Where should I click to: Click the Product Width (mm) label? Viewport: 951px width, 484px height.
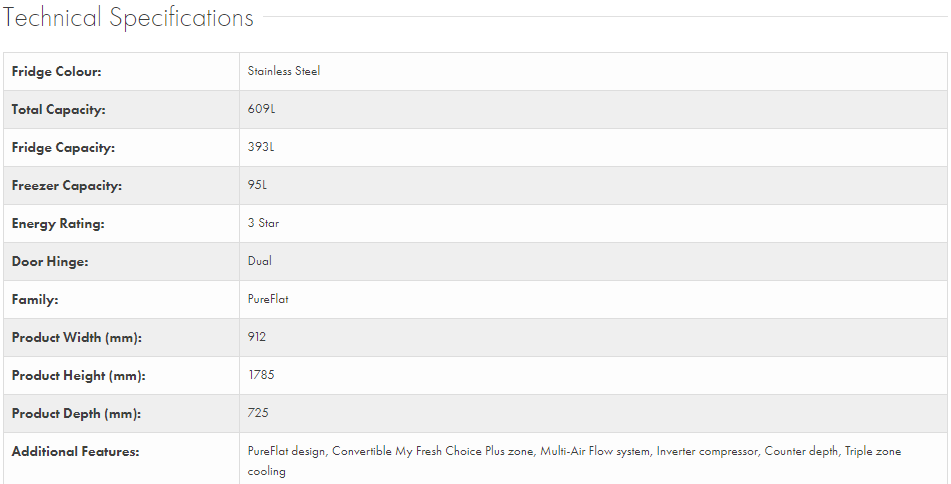[77, 338]
